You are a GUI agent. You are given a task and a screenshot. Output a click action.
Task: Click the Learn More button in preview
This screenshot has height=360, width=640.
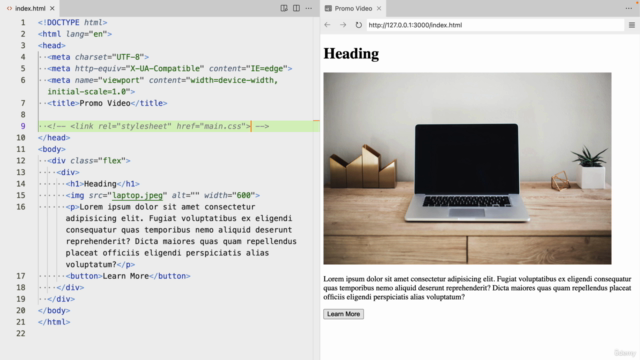point(343,314)
